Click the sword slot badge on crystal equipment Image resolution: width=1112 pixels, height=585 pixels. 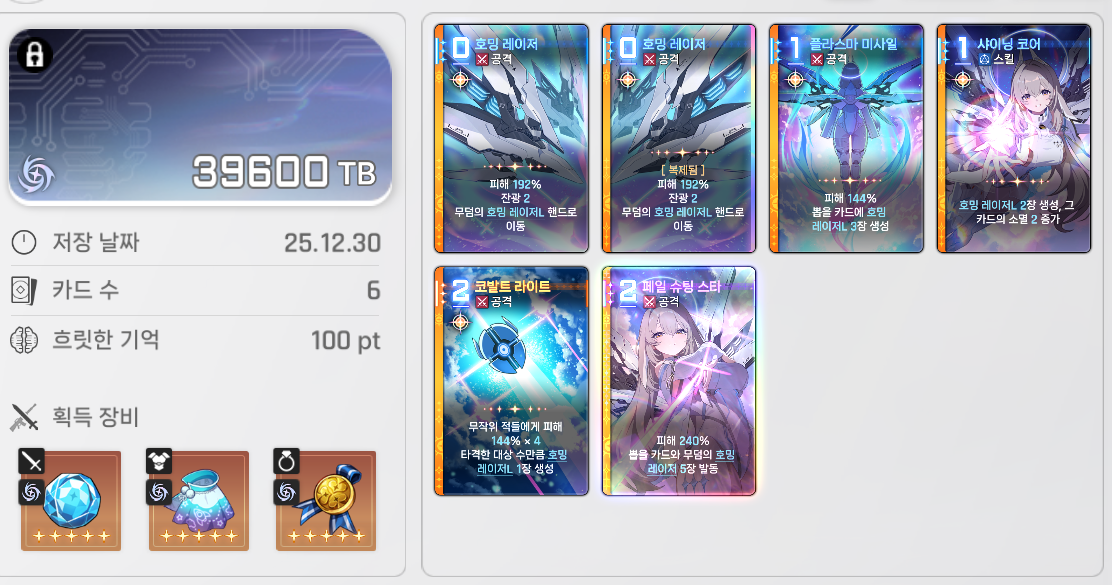(31, 462)
